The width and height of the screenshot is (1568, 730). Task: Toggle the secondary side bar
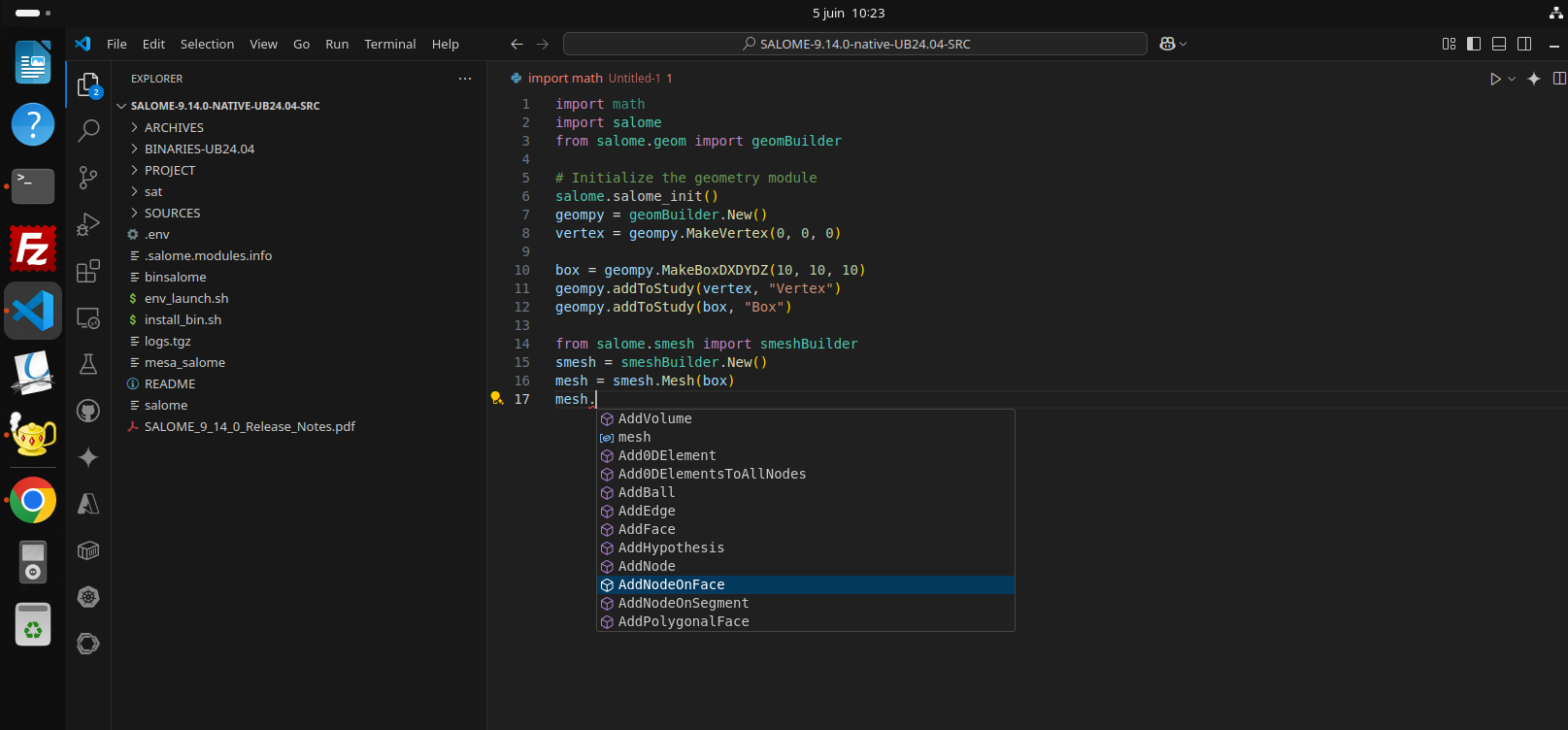(x=1524, y=44)
